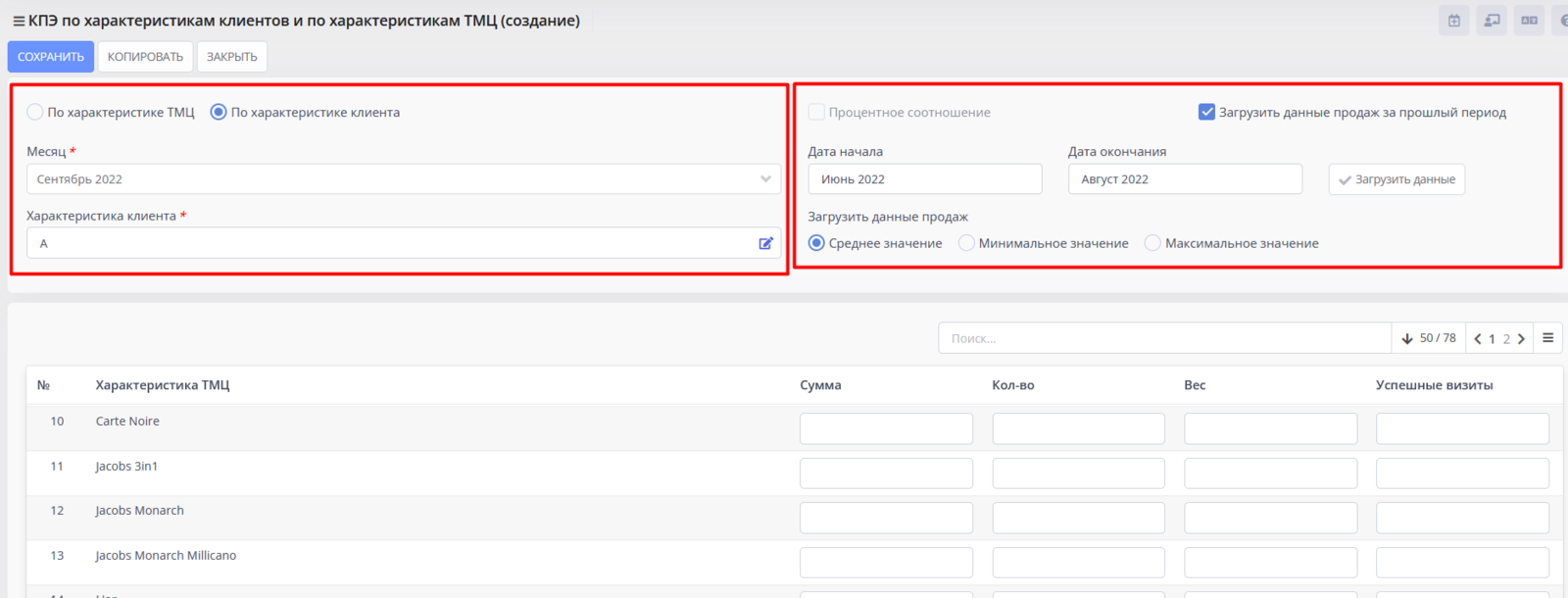The width and height of the screenshot is (1568, 598).
Task: Click the Вес field for Carte Noire
Action: [x=1270, y=428]
